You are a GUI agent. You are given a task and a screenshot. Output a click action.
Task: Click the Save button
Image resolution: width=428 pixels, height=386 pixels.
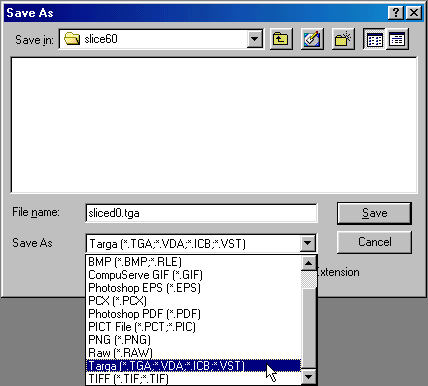[374, 213]
